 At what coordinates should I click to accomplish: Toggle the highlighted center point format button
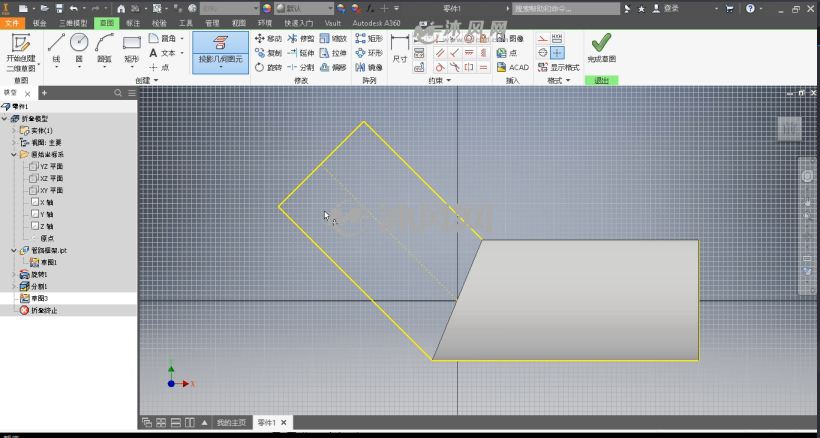pyautogui.click(x=557, y=53)
